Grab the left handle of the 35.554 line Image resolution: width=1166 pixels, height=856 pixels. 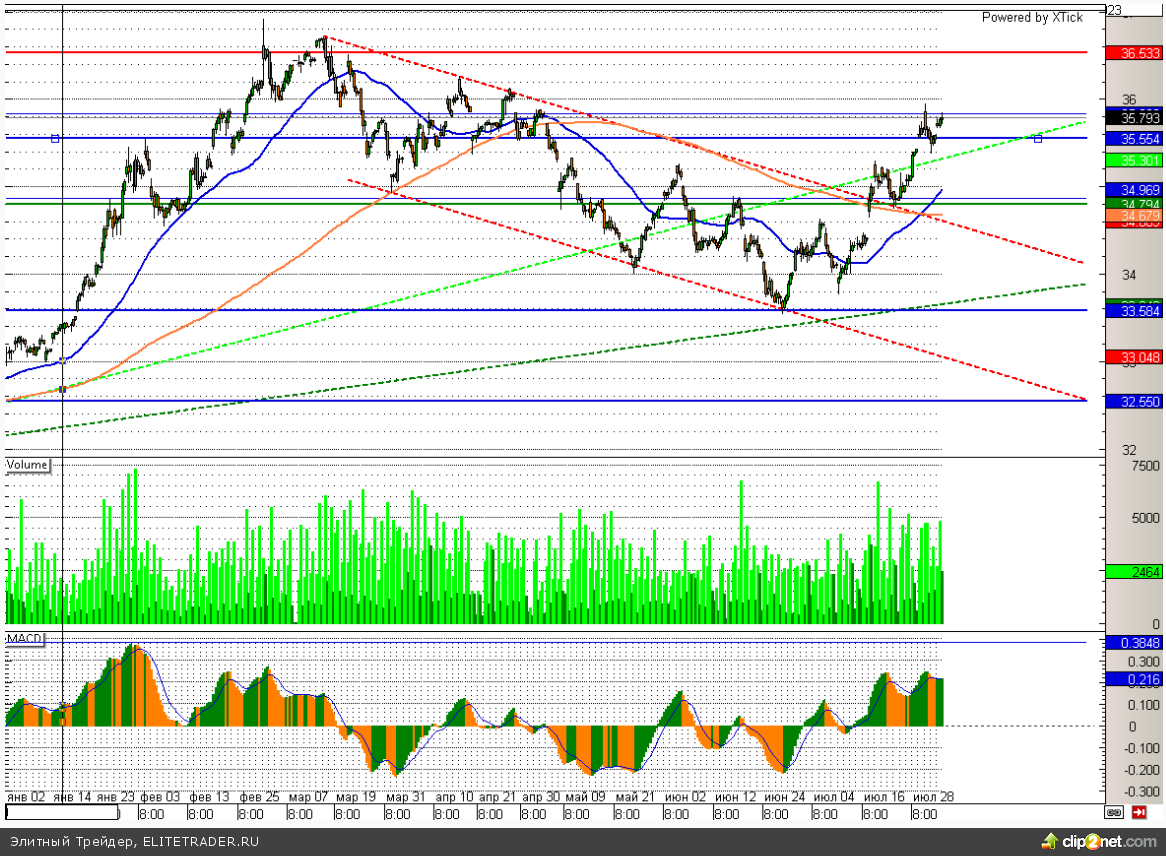[54, 138]
